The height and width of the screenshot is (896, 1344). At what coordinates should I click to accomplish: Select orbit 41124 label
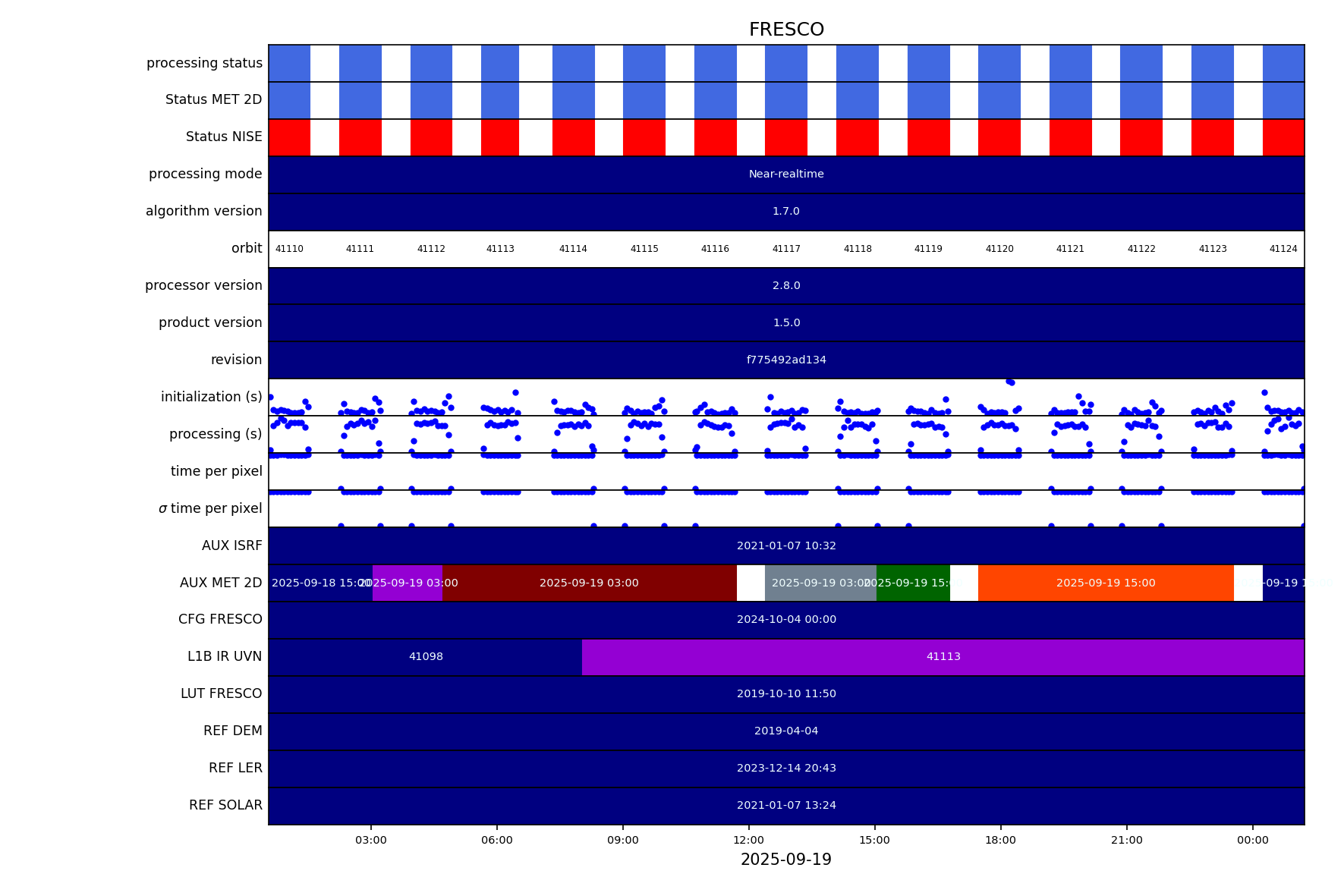click(x=1283, y=249)
